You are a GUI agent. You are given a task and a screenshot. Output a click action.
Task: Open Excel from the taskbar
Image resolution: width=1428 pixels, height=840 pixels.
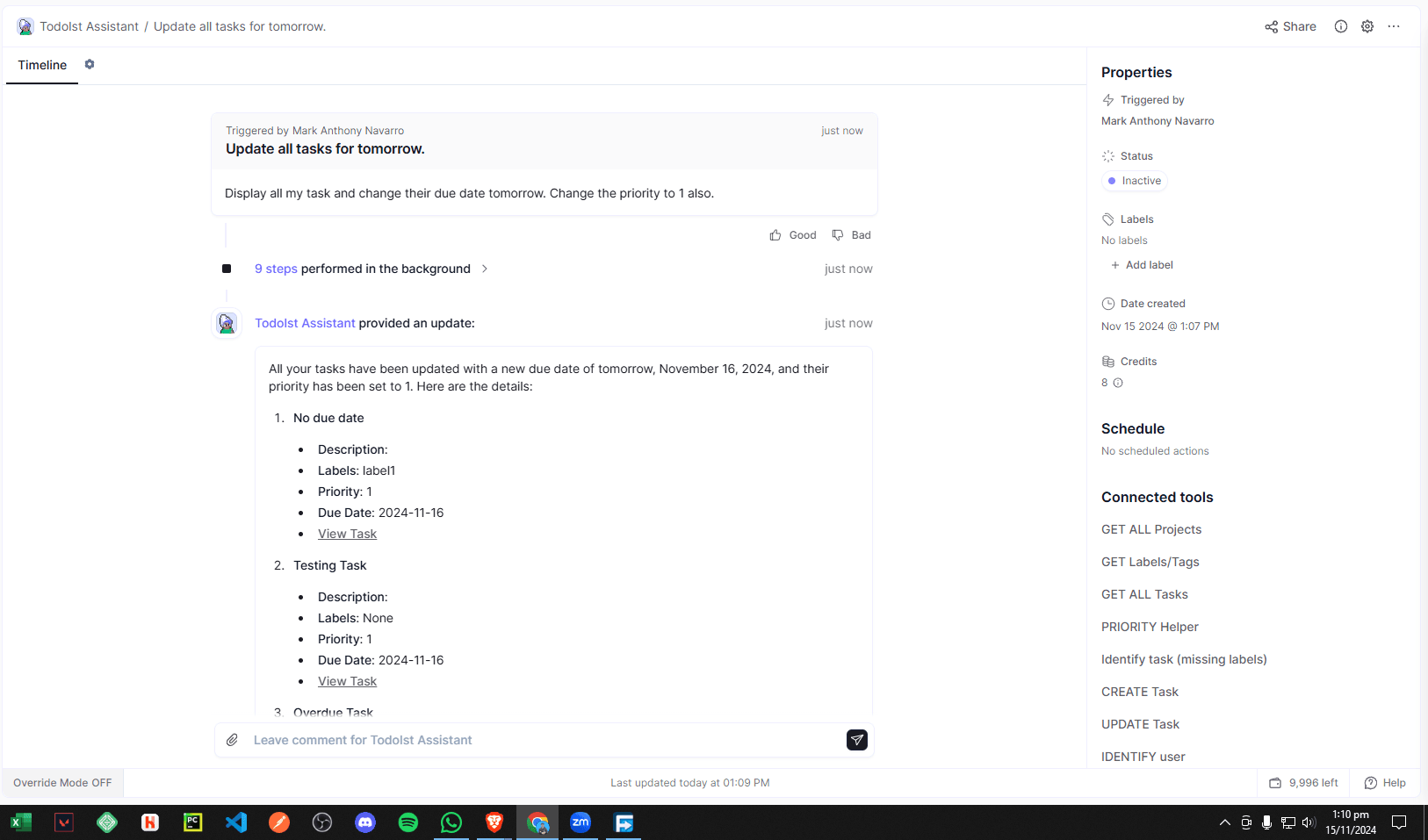[x=21, y=822]
